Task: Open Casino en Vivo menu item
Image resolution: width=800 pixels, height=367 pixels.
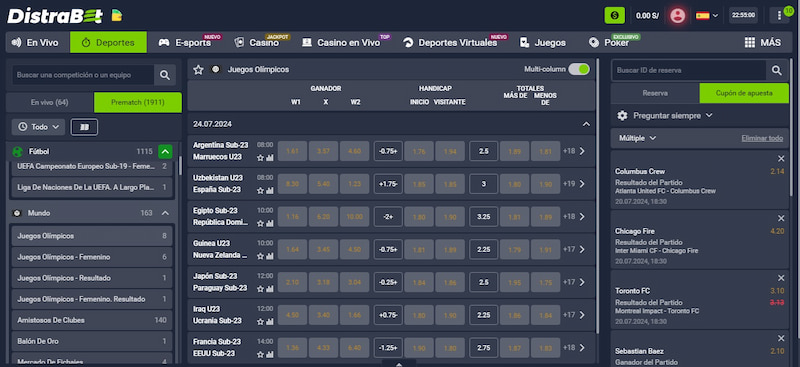Action: (x=341, y=42)
